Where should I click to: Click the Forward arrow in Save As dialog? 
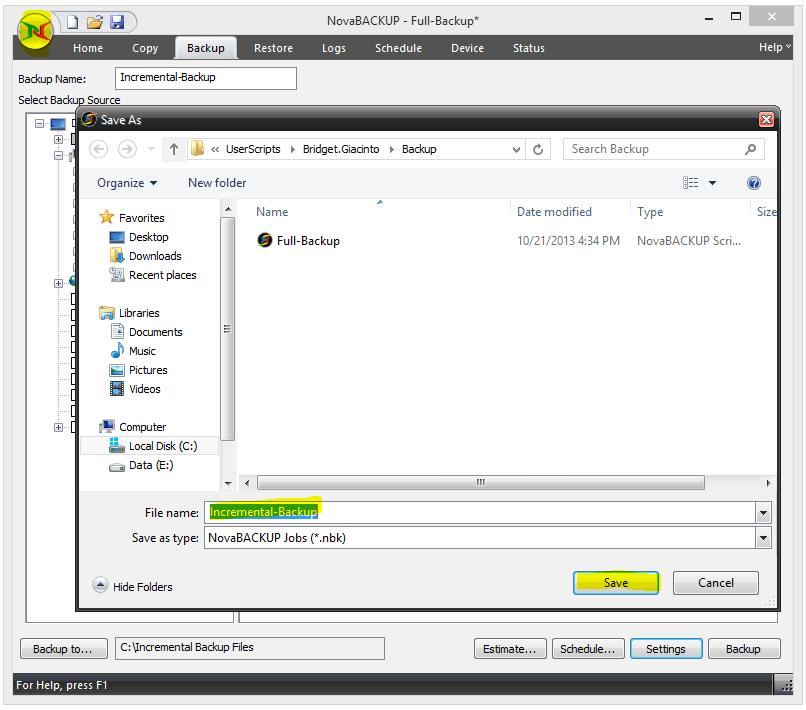(x=127, y=150)
